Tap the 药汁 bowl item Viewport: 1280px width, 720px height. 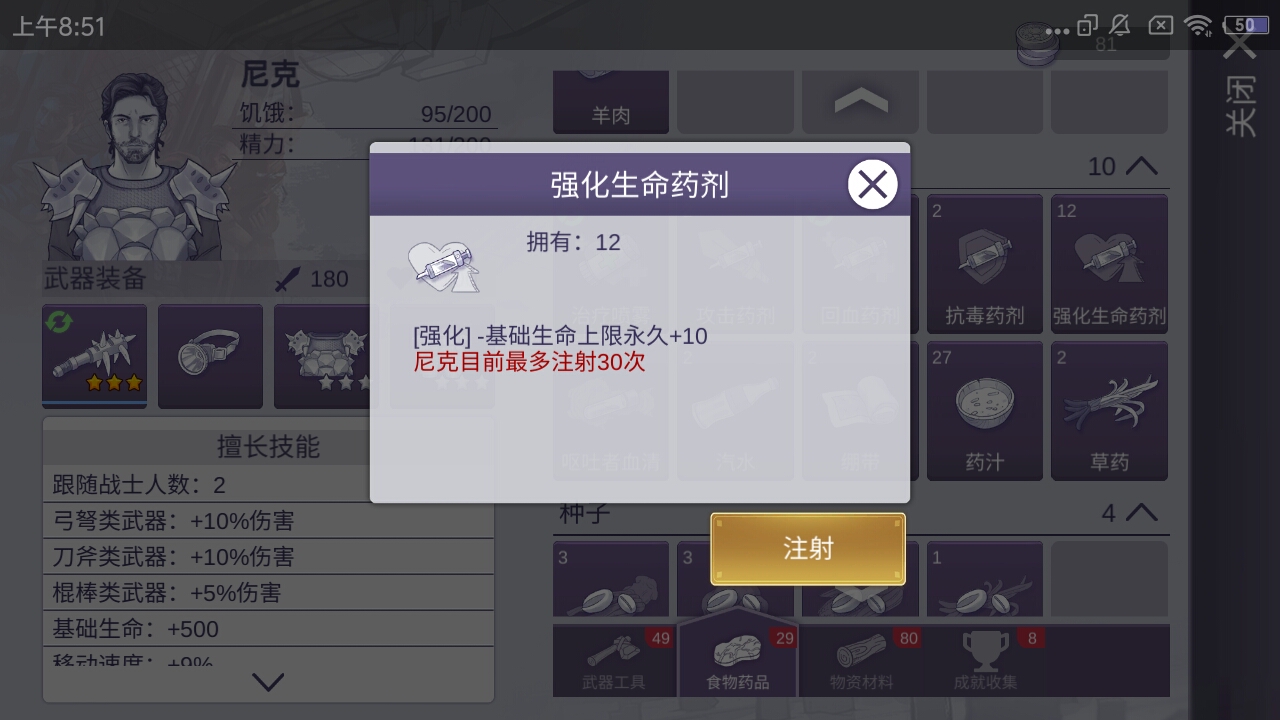[984, 411]
